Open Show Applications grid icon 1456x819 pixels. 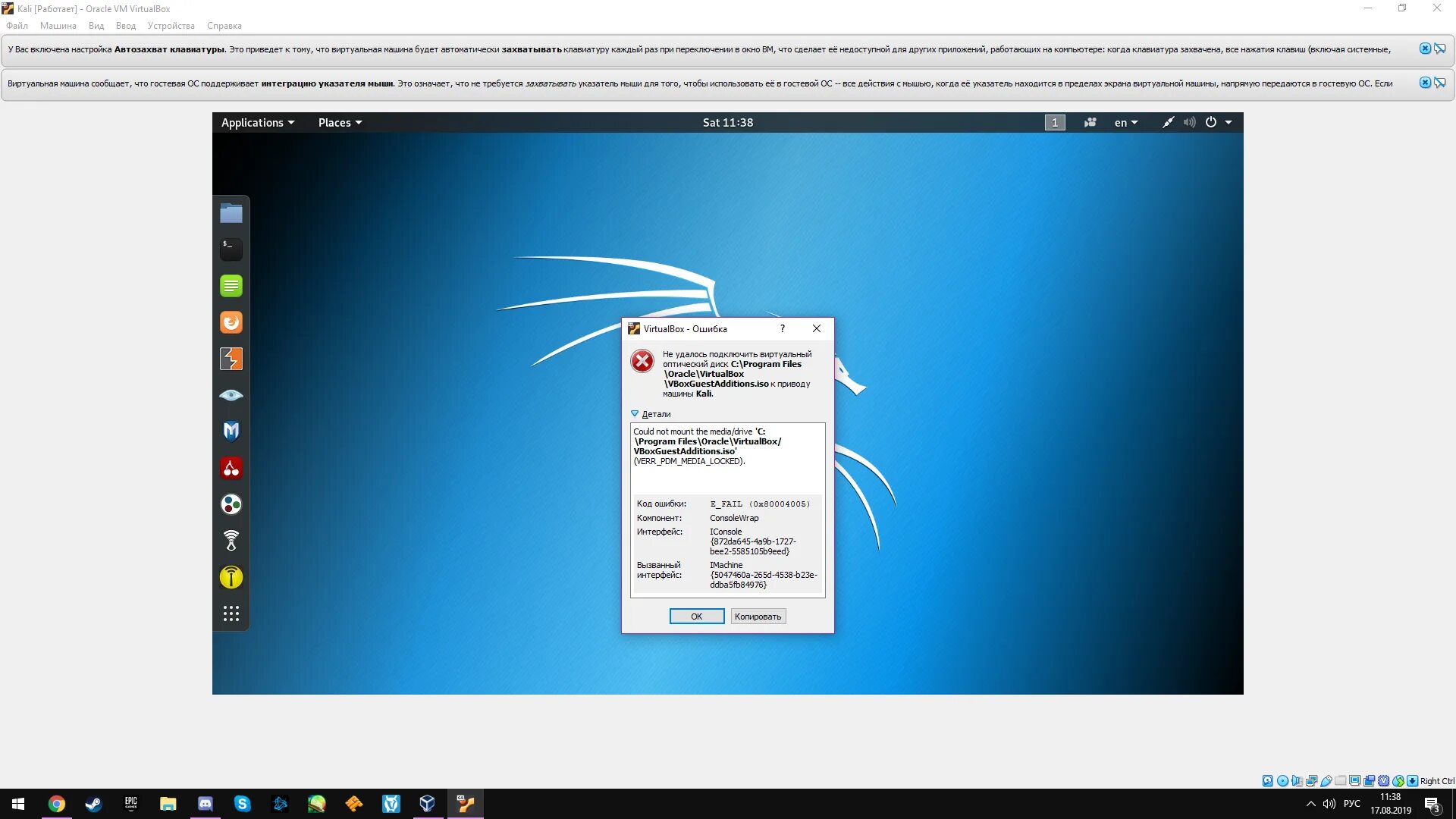pyautogui.click(x=231, y=613)
